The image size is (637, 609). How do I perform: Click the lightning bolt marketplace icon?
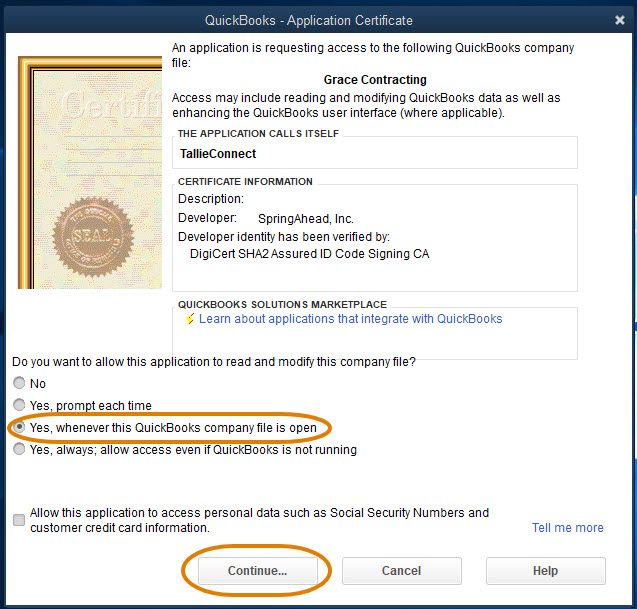[190, 319]
